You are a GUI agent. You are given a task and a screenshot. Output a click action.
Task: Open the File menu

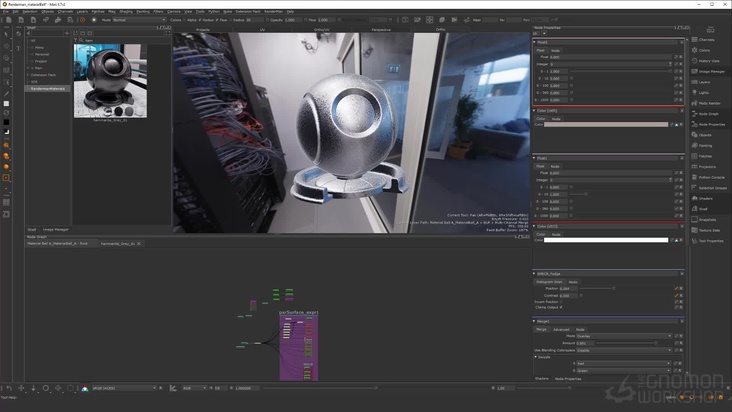point(6,11)
